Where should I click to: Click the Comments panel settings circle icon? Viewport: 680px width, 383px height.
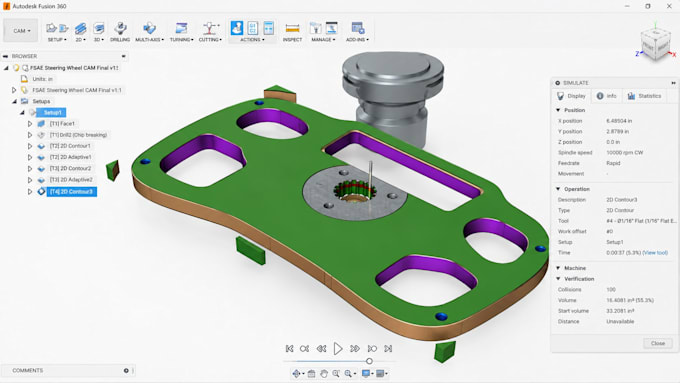tap(126, 370)
